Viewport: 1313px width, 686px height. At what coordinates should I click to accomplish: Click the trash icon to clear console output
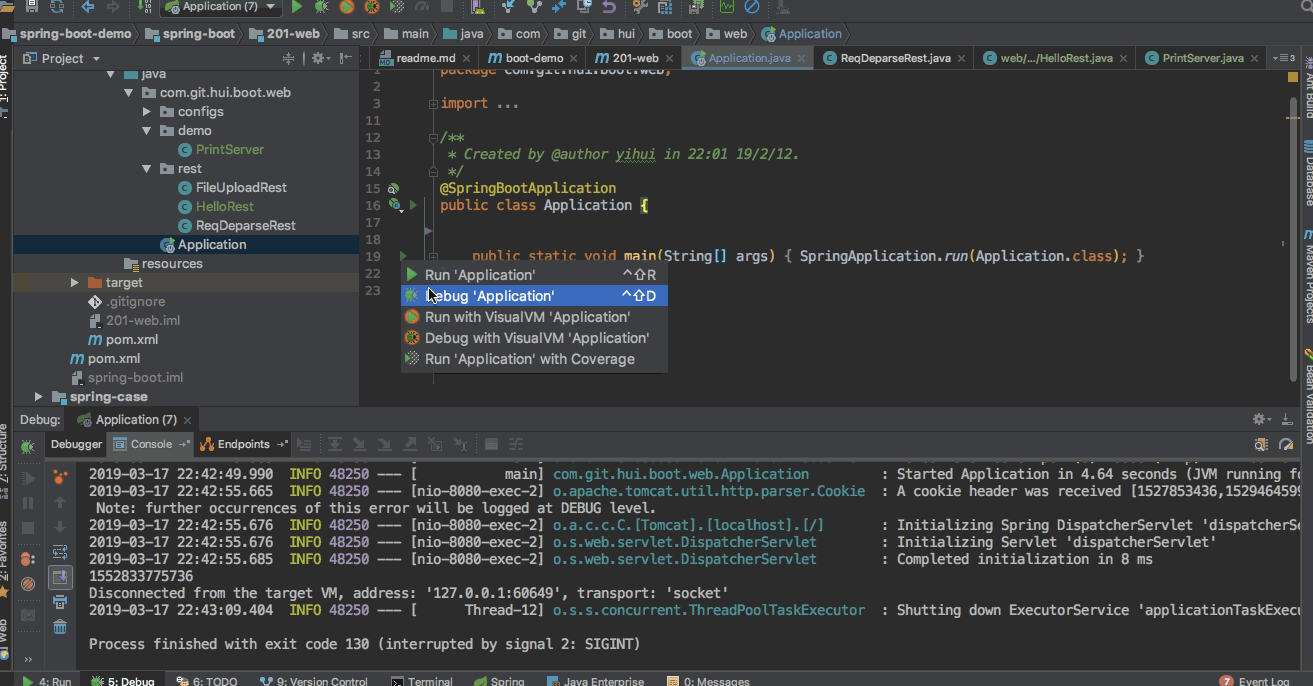60,627
